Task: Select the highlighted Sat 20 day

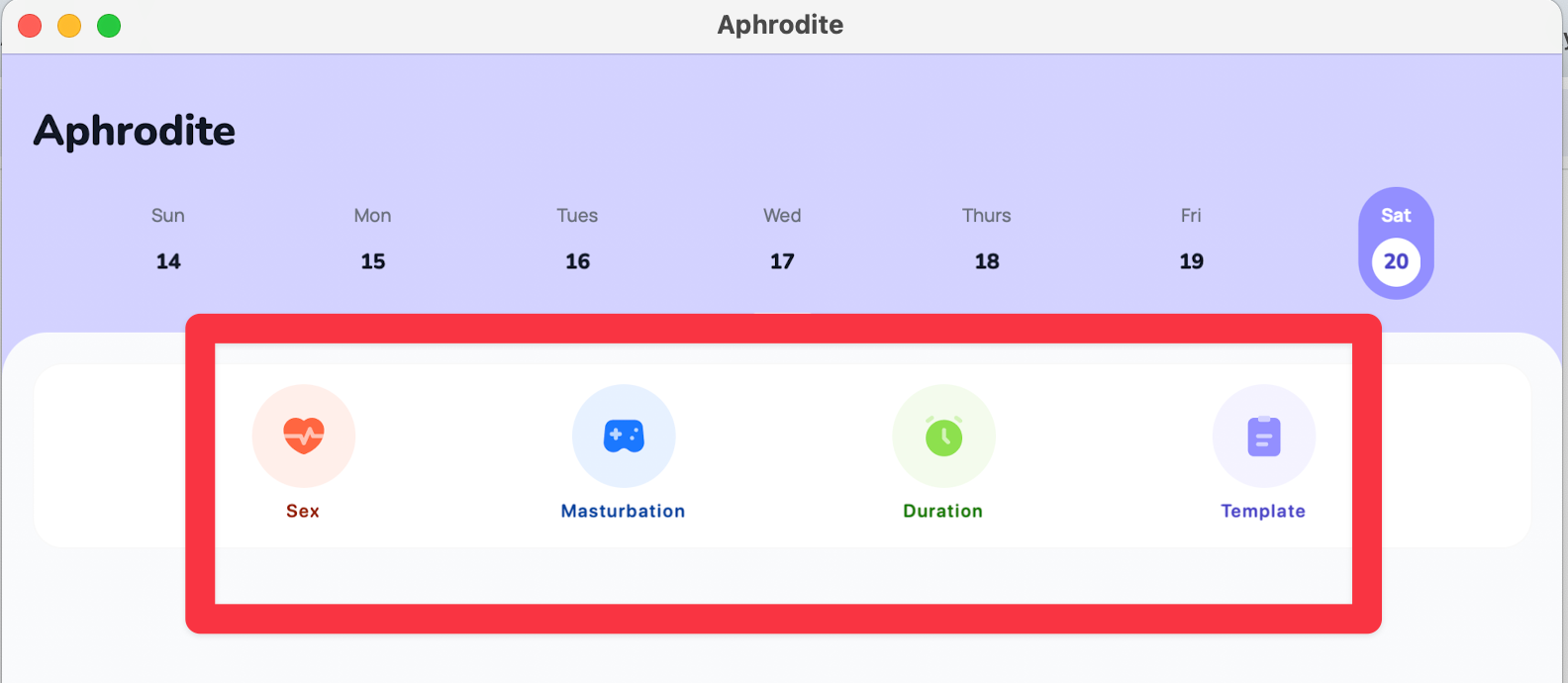Action: pos(1396,244)
